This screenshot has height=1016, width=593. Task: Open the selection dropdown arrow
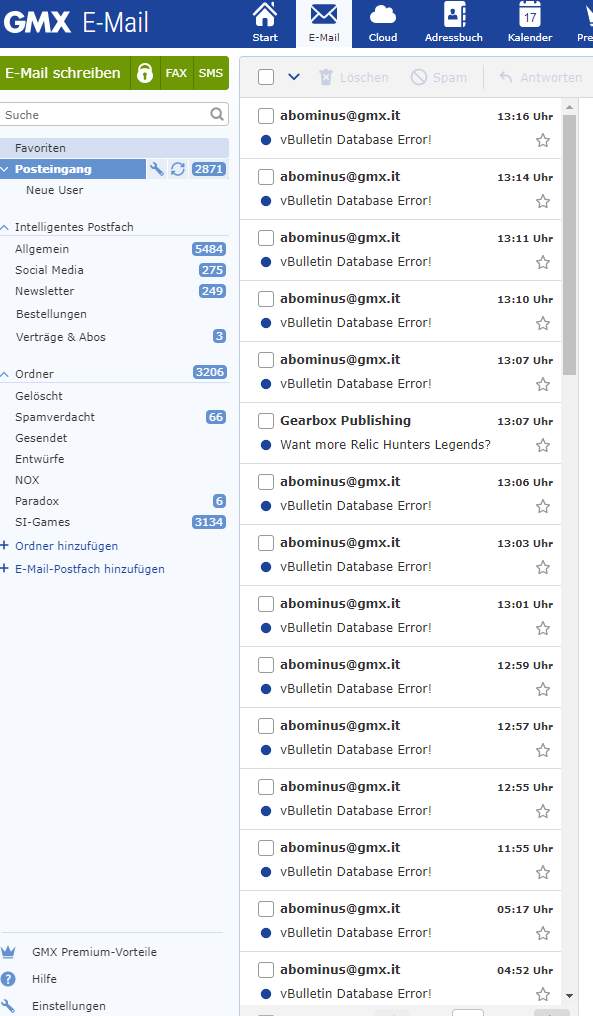point(294,77)
